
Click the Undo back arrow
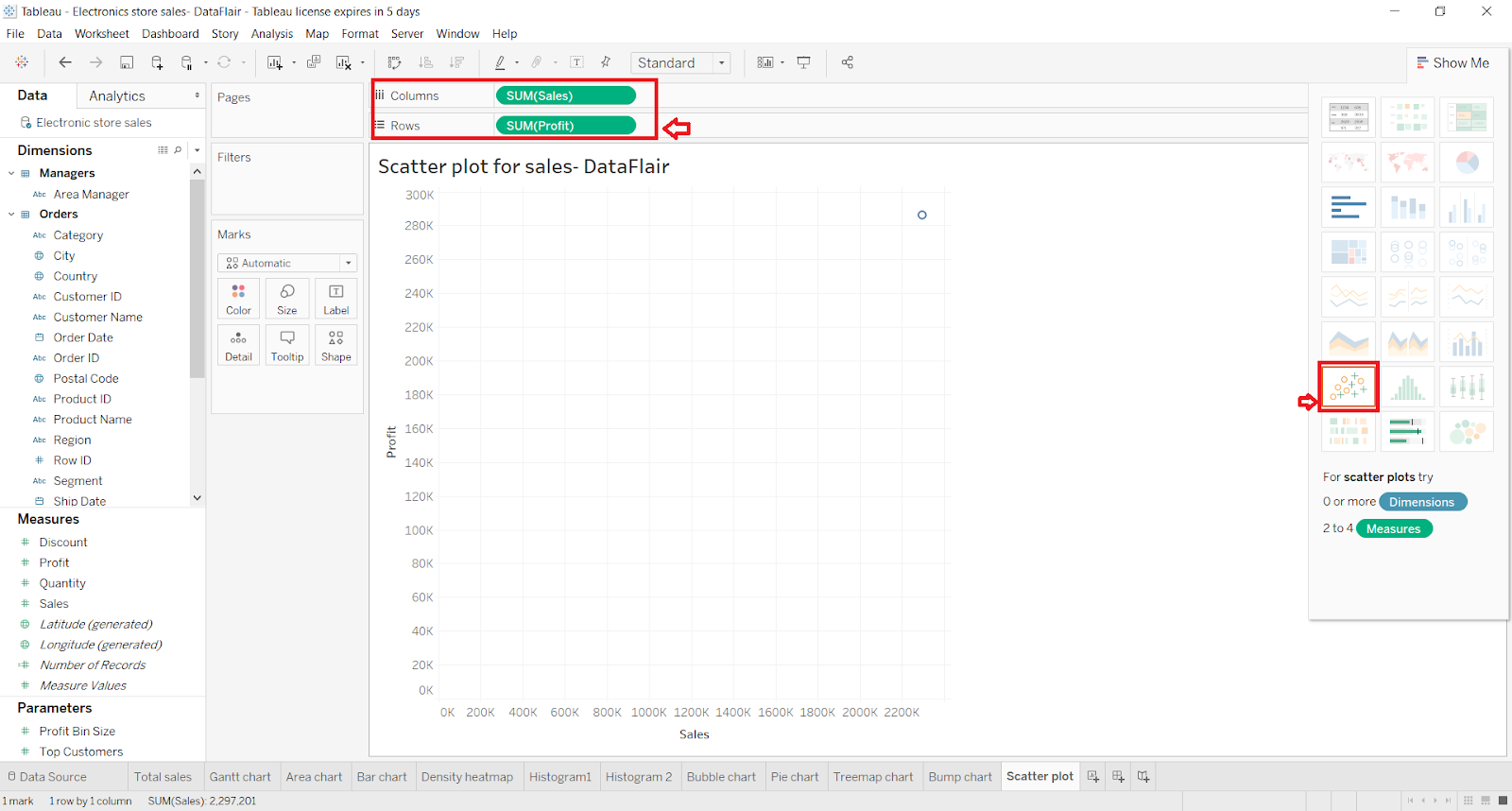(x=65, y=62)
